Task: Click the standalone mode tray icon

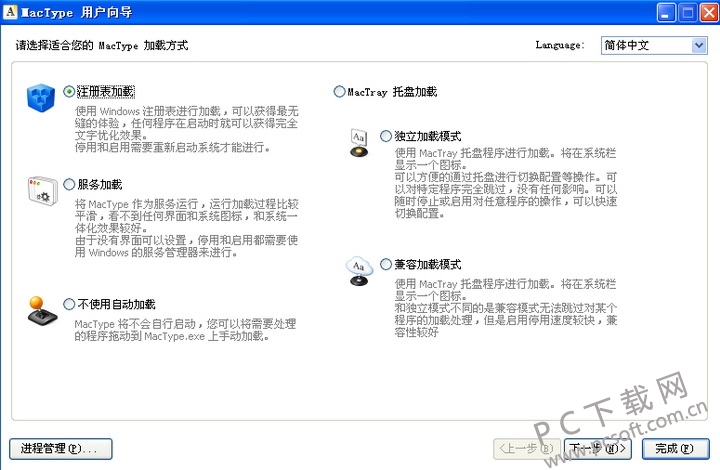Action: point(359,143)
